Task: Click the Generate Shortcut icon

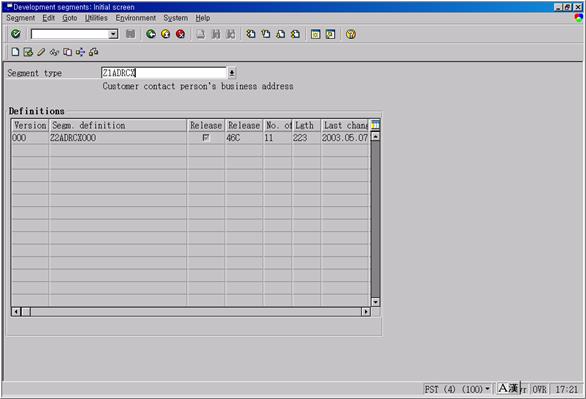Action: [x=330, y=34]
